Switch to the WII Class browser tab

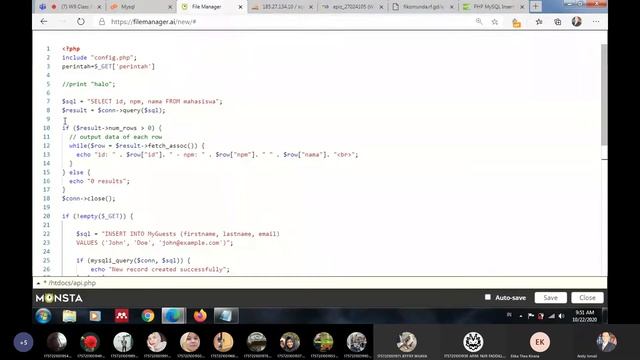(71, 7)
